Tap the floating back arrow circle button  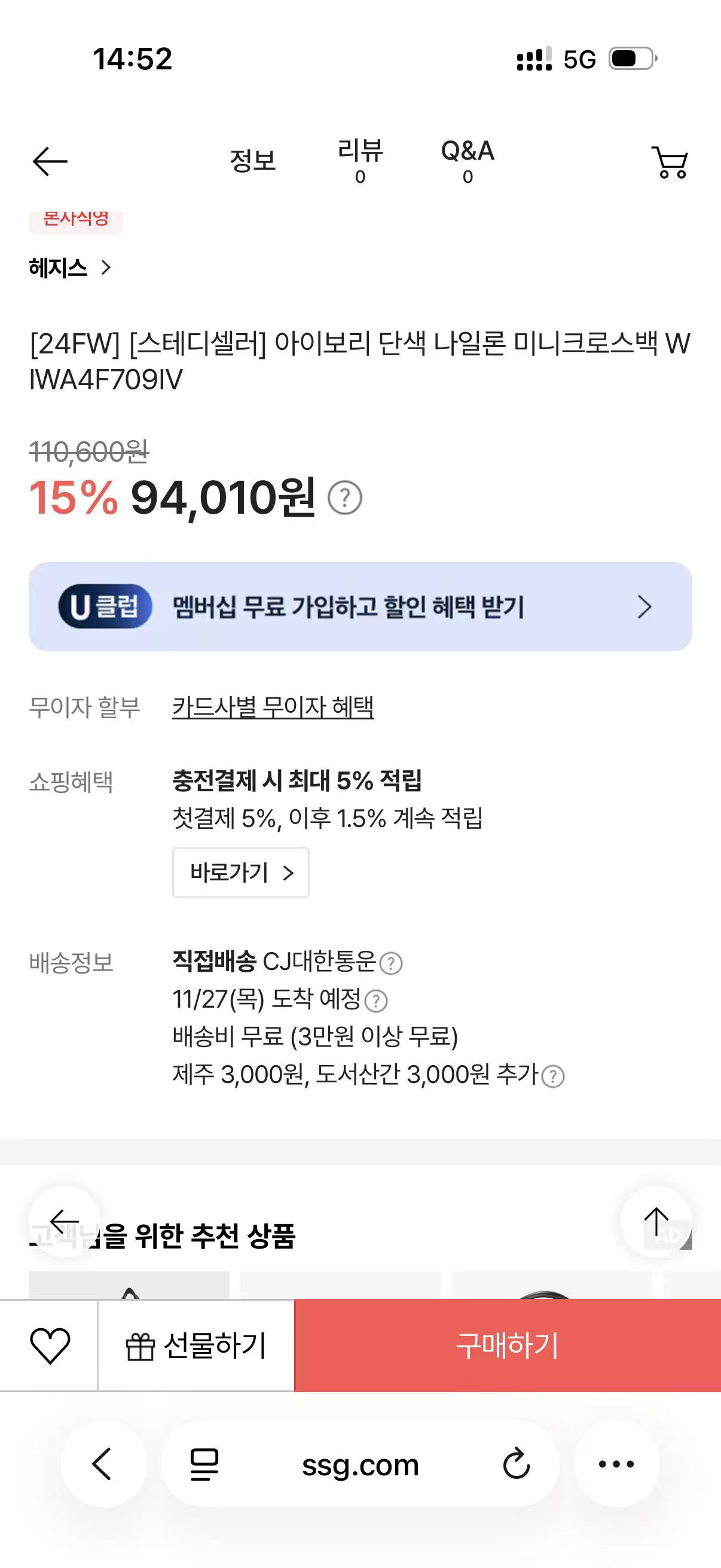65,1221
